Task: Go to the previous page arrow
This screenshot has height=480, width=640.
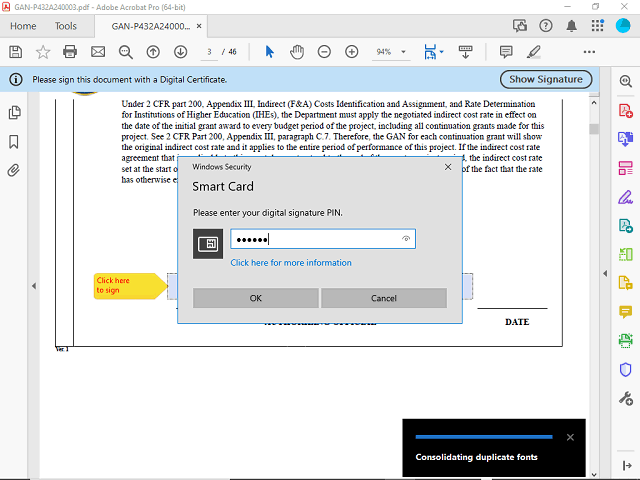Action: point(153,52)
